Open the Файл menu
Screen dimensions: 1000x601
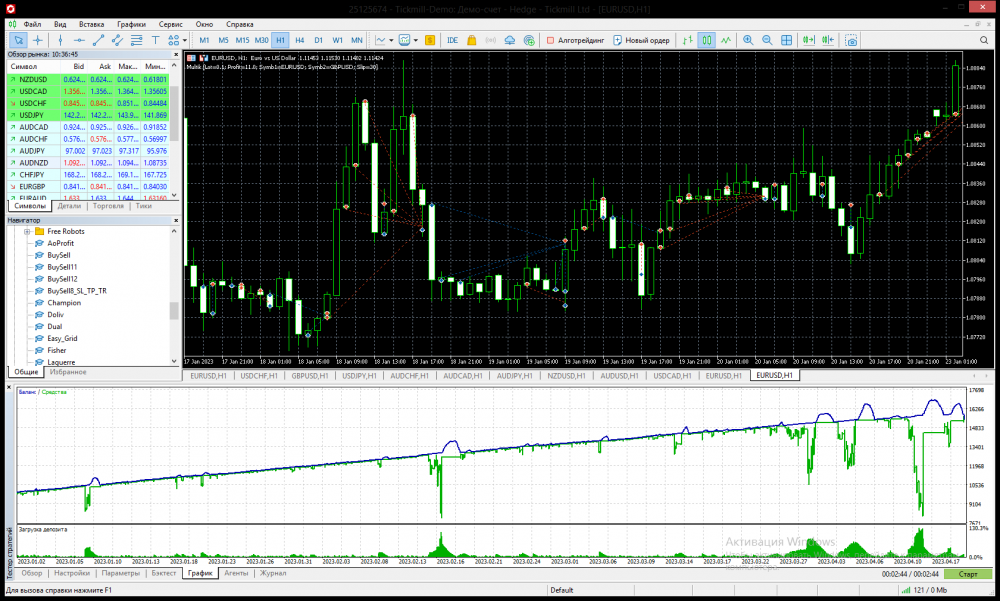(x=33, y=24)
